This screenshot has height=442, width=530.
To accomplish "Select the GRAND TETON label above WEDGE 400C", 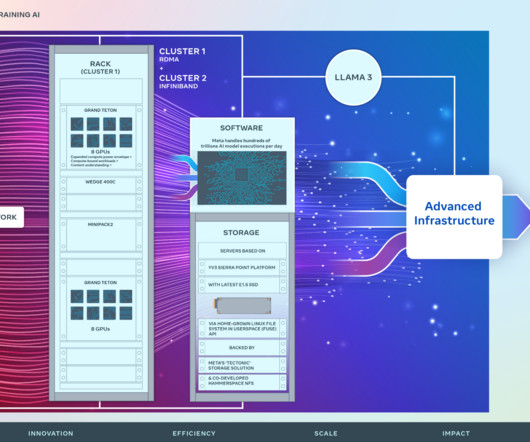I will pyautogui.click(x=100, y=110).
